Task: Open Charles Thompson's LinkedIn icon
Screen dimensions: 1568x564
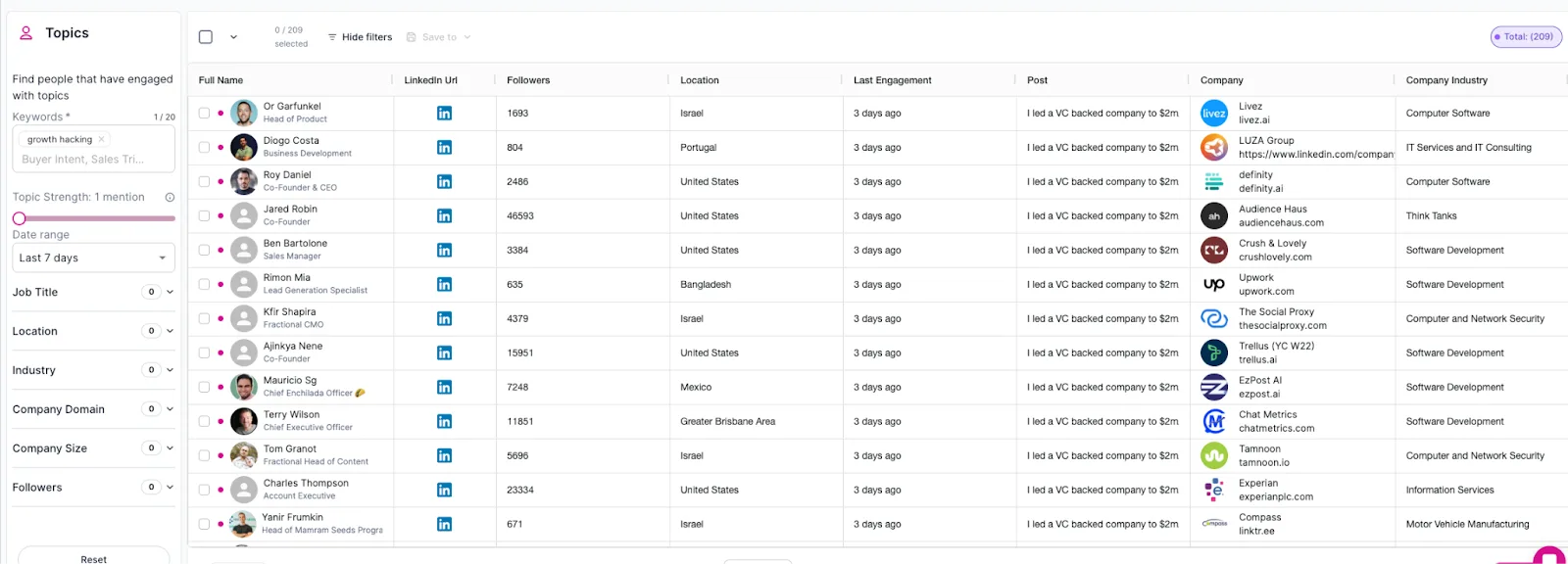Action: [x=444, y=491]
